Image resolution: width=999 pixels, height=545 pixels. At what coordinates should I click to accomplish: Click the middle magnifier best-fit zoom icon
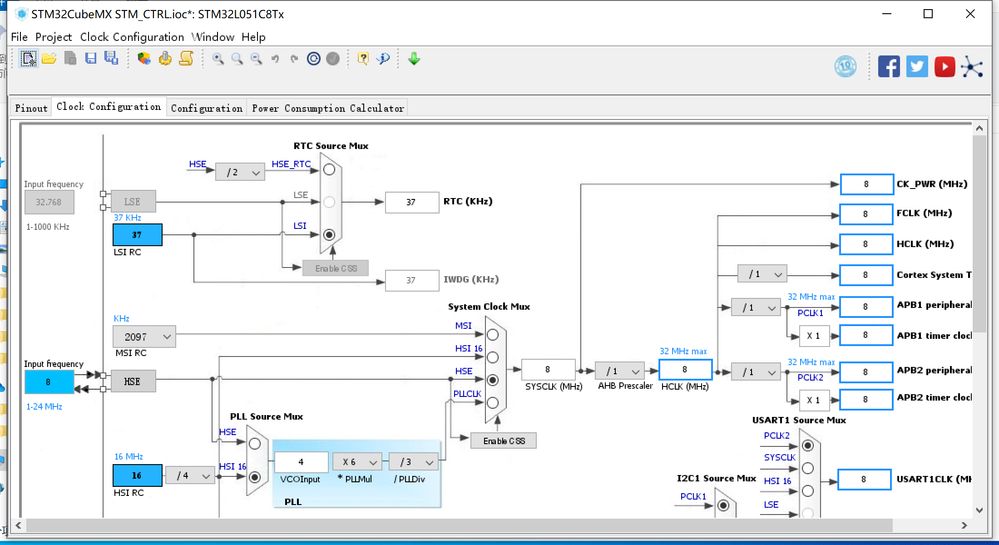(x=237, y=59)
